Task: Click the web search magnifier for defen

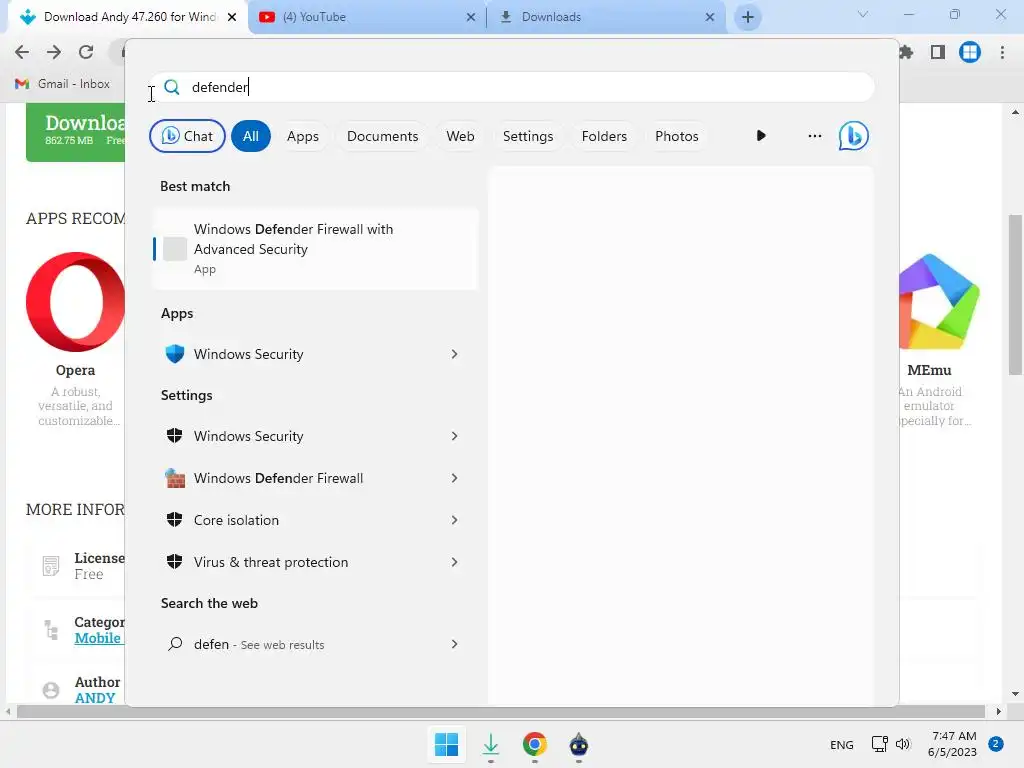Action: 175,644
